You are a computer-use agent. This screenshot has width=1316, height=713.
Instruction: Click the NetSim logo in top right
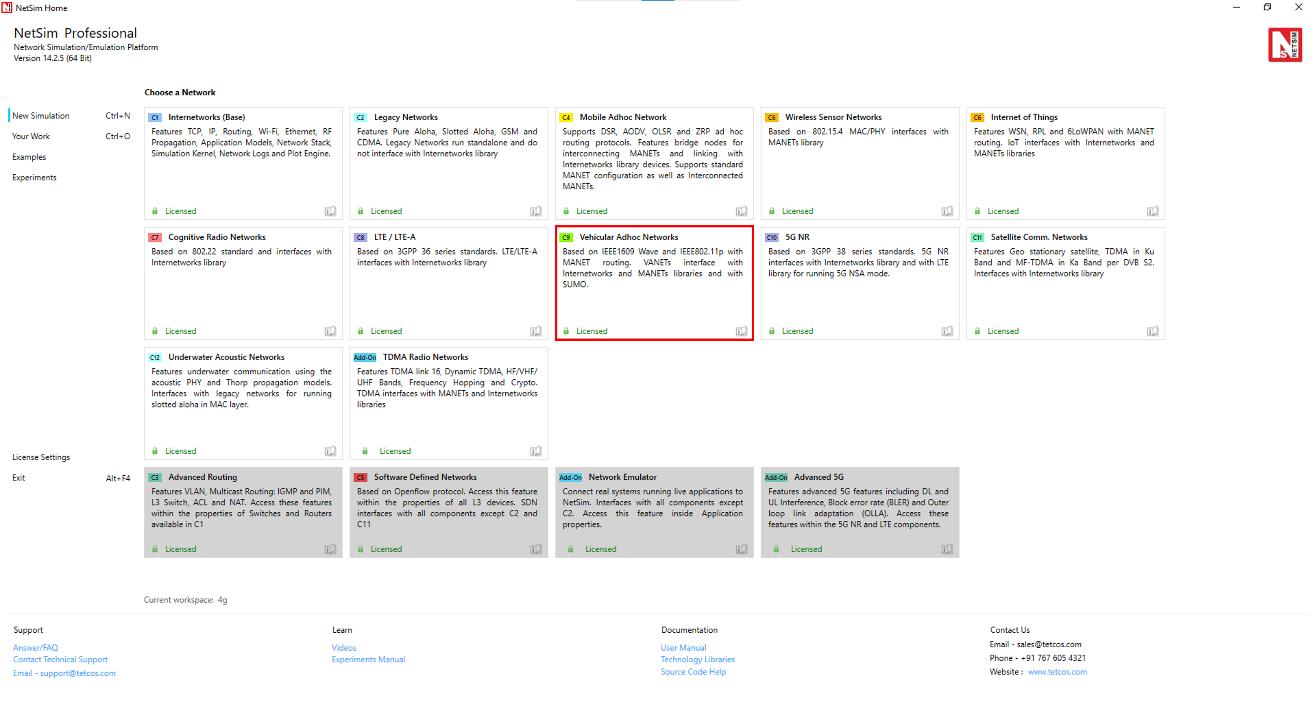(1284, 45)
